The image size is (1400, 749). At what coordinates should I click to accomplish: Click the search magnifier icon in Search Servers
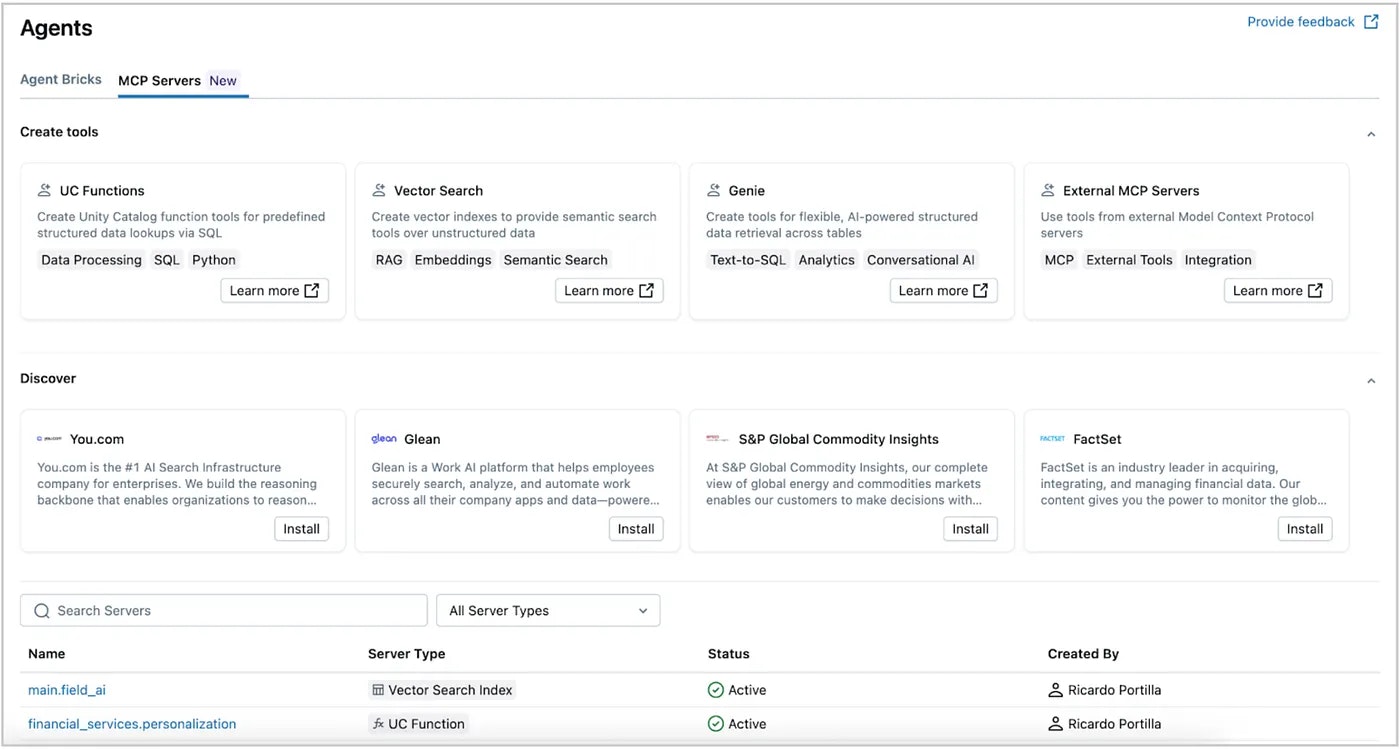42,611
